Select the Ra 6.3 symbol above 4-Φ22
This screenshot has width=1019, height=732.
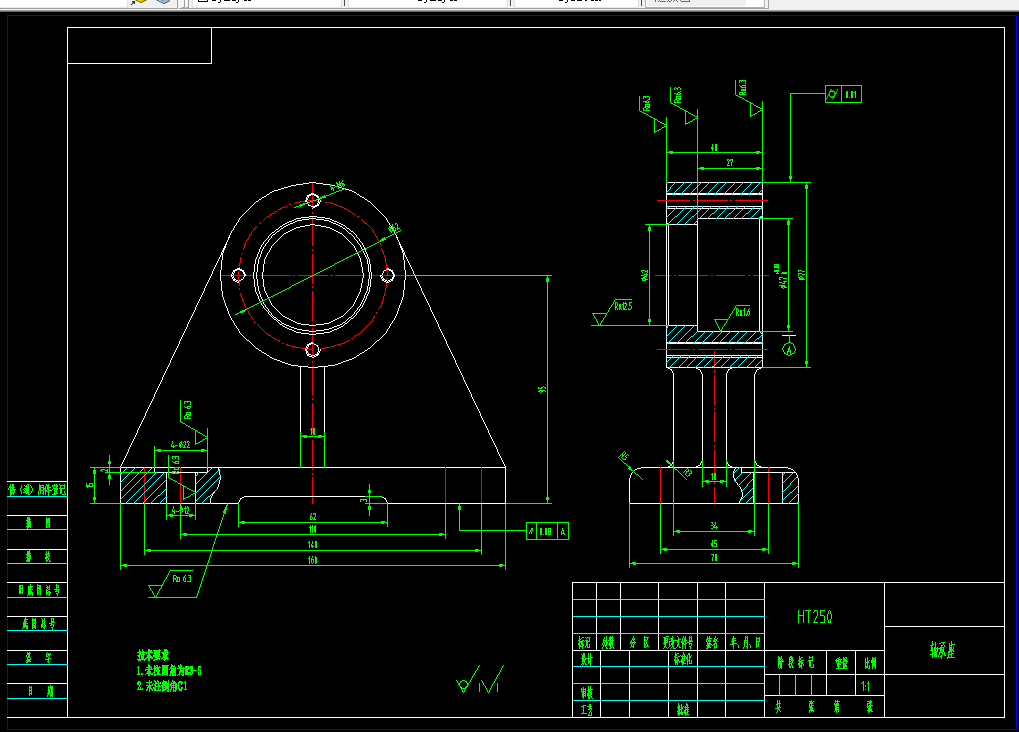coord(194,423)
